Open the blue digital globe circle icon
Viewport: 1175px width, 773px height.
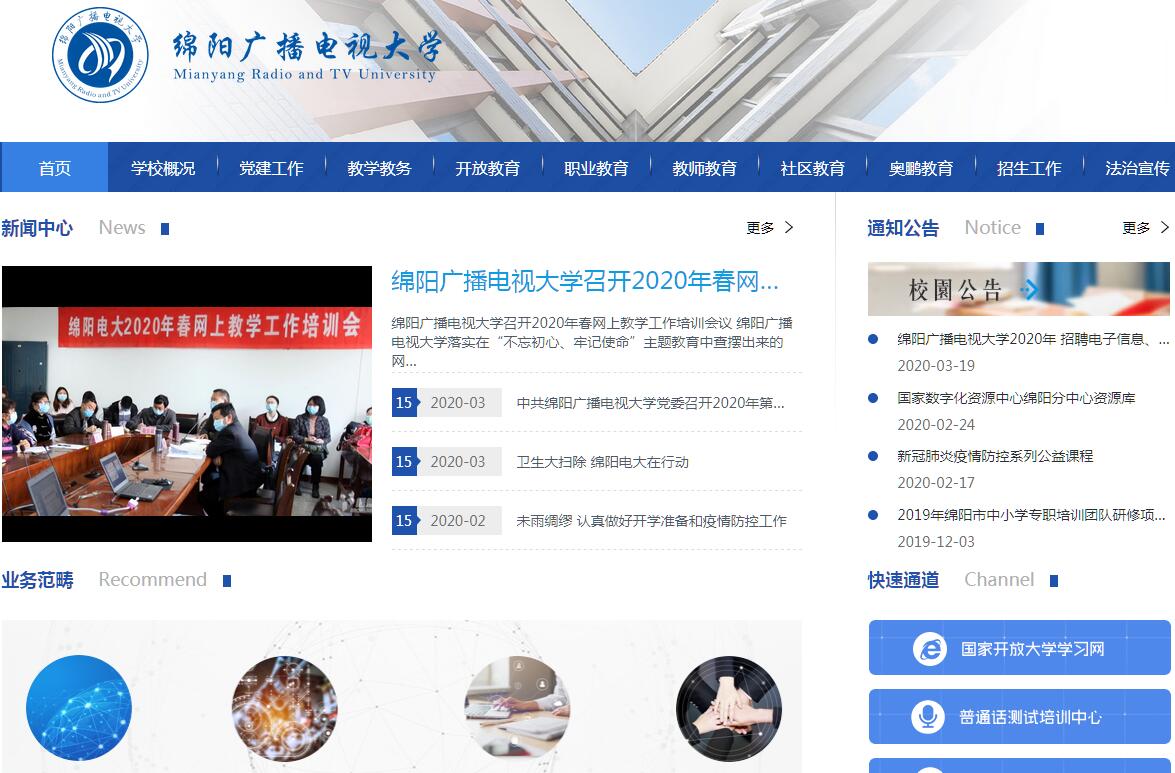point(79,708)
